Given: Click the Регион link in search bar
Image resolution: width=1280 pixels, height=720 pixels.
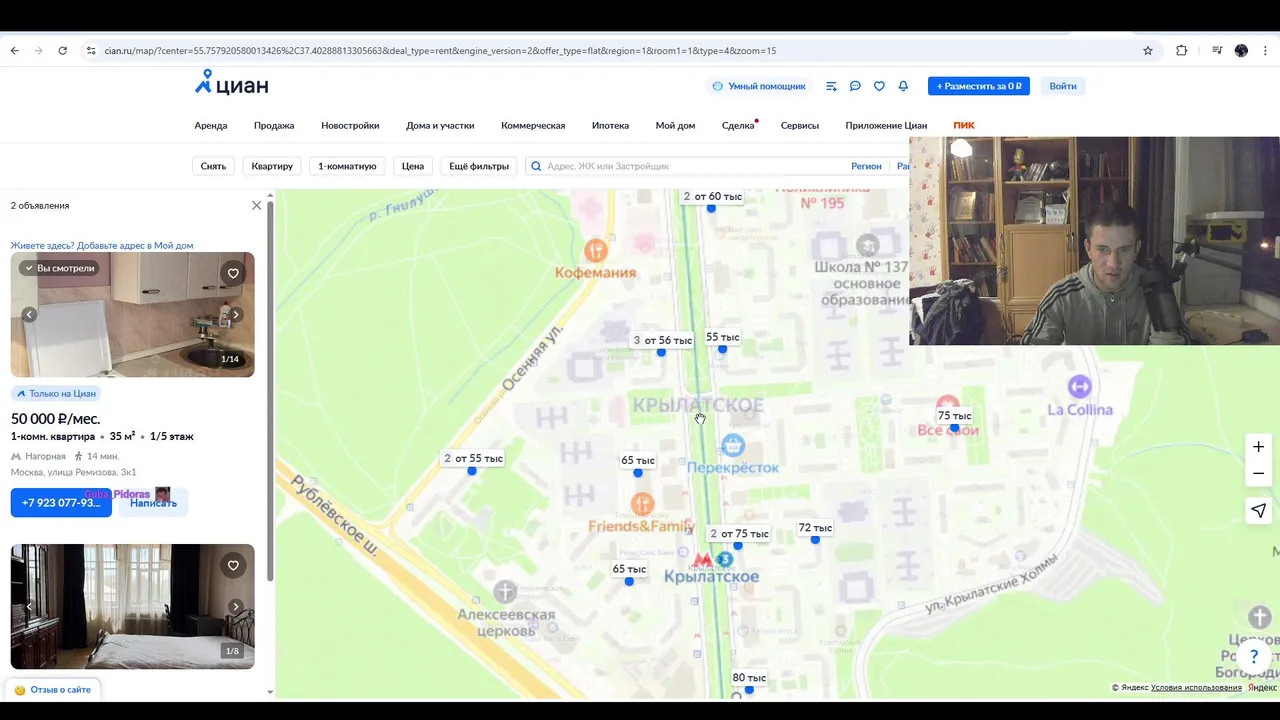Looking at the screenshot, I should tap(866, 166).
